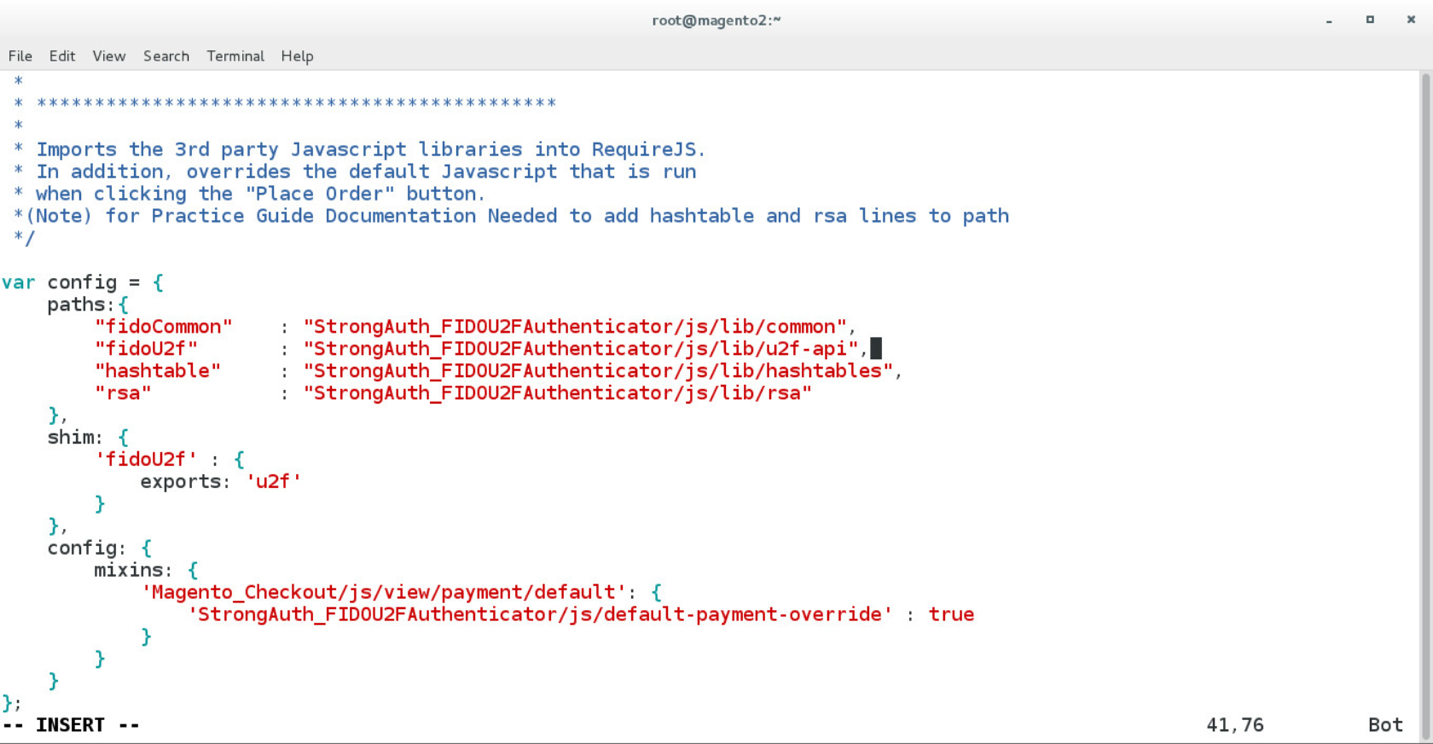Click path value ending in /js/lib/common

575,327
